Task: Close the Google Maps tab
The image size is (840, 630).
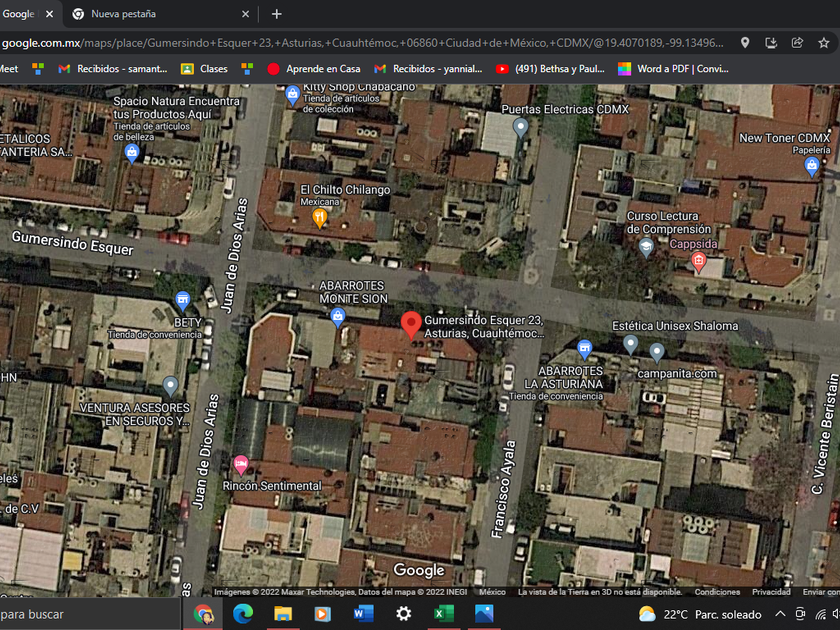Action: [49, 14]
